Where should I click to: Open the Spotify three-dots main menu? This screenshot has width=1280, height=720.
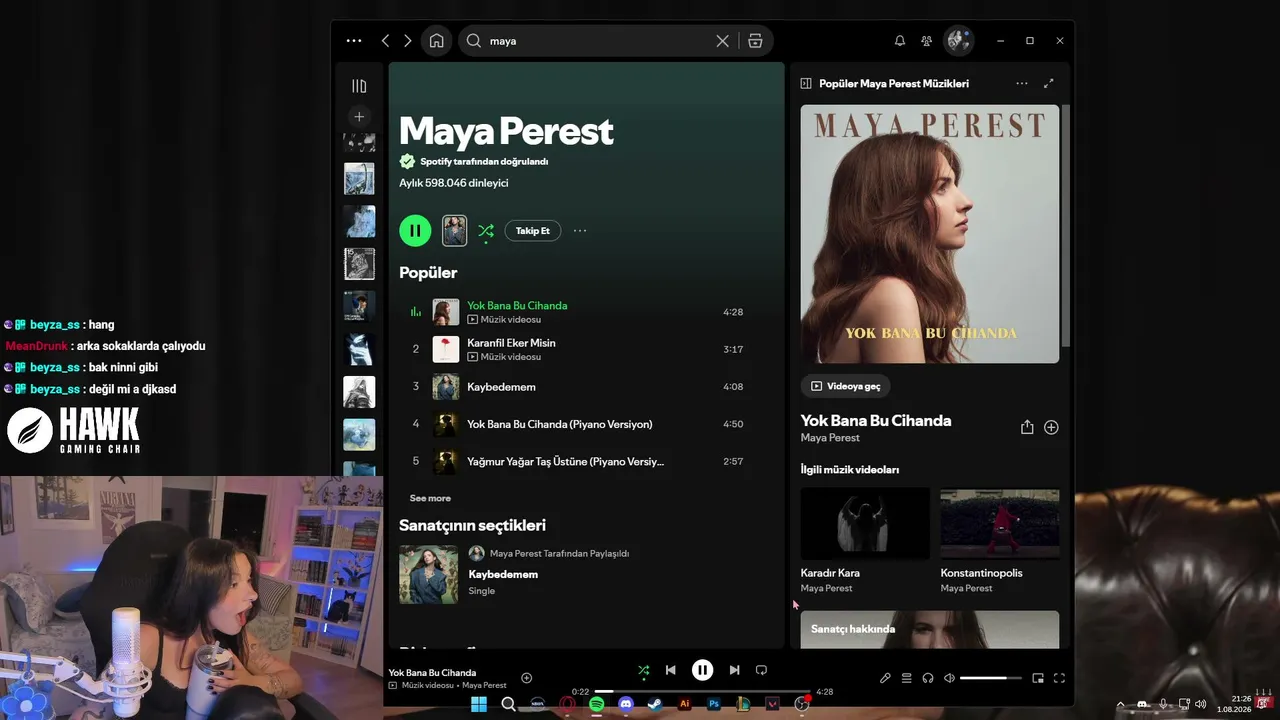click(x=354, y=41)
